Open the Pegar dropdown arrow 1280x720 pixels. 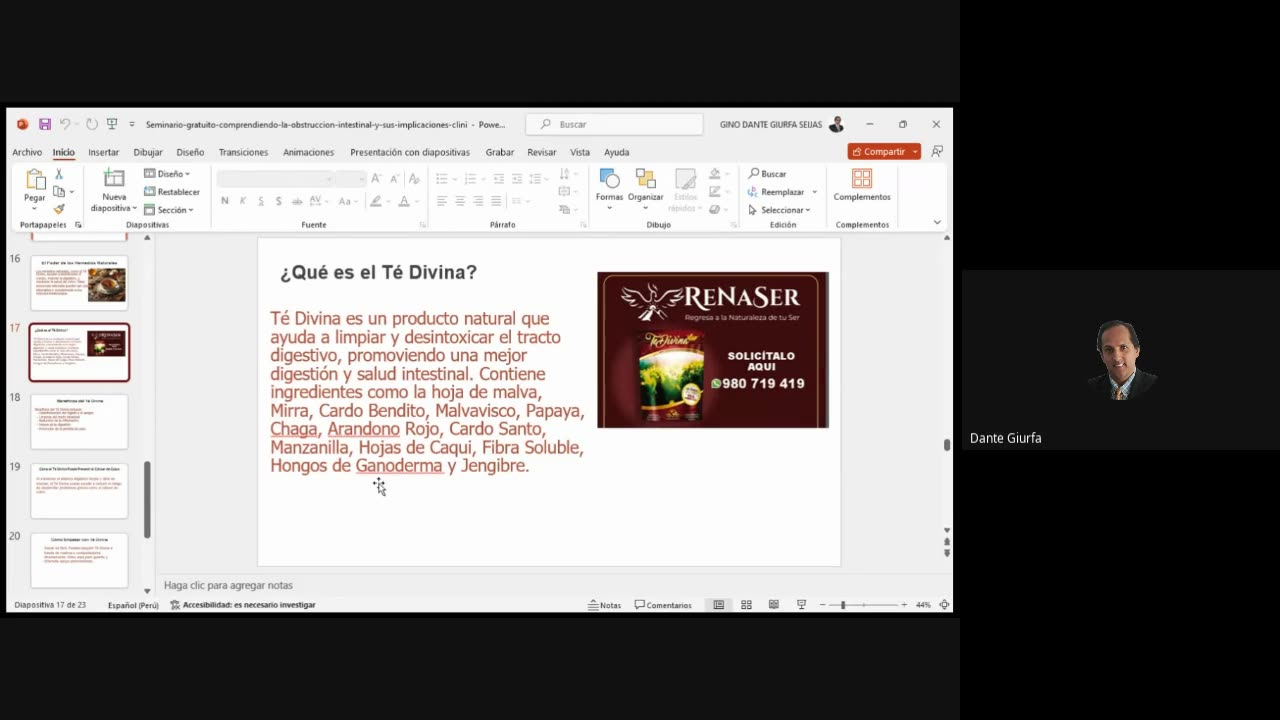[x=35, y=209]
